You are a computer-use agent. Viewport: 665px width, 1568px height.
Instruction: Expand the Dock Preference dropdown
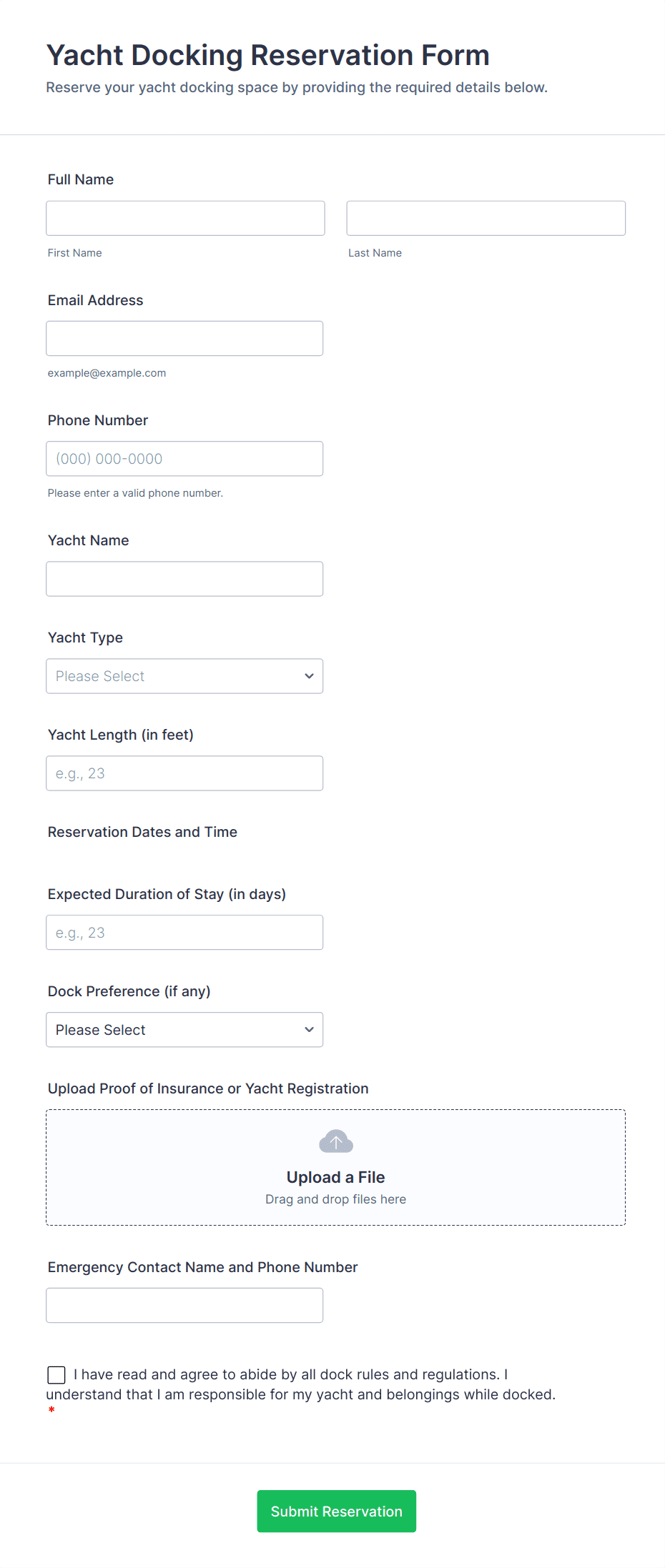(x=184, y=1030)
